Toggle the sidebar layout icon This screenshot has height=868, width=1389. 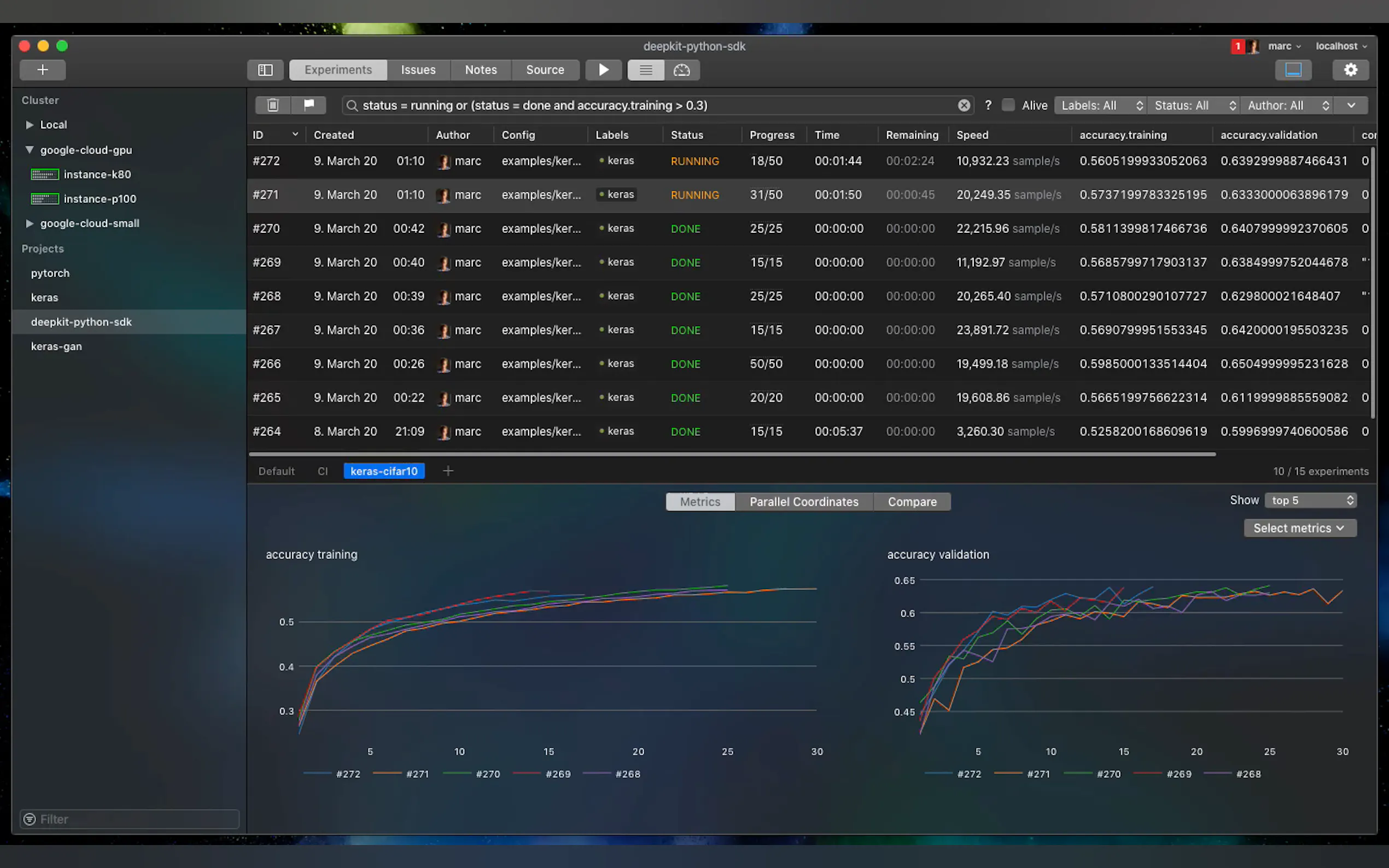click(265, 70)
